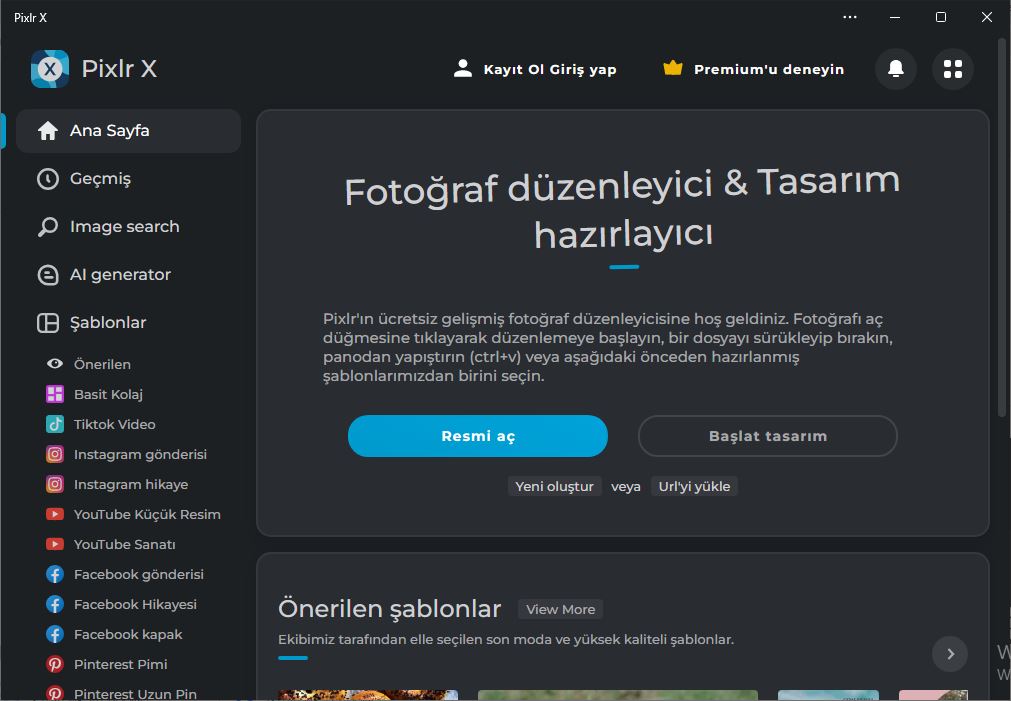Click the user profile silhouette icon
1011x701 pixels.
(x=462, y=68)
